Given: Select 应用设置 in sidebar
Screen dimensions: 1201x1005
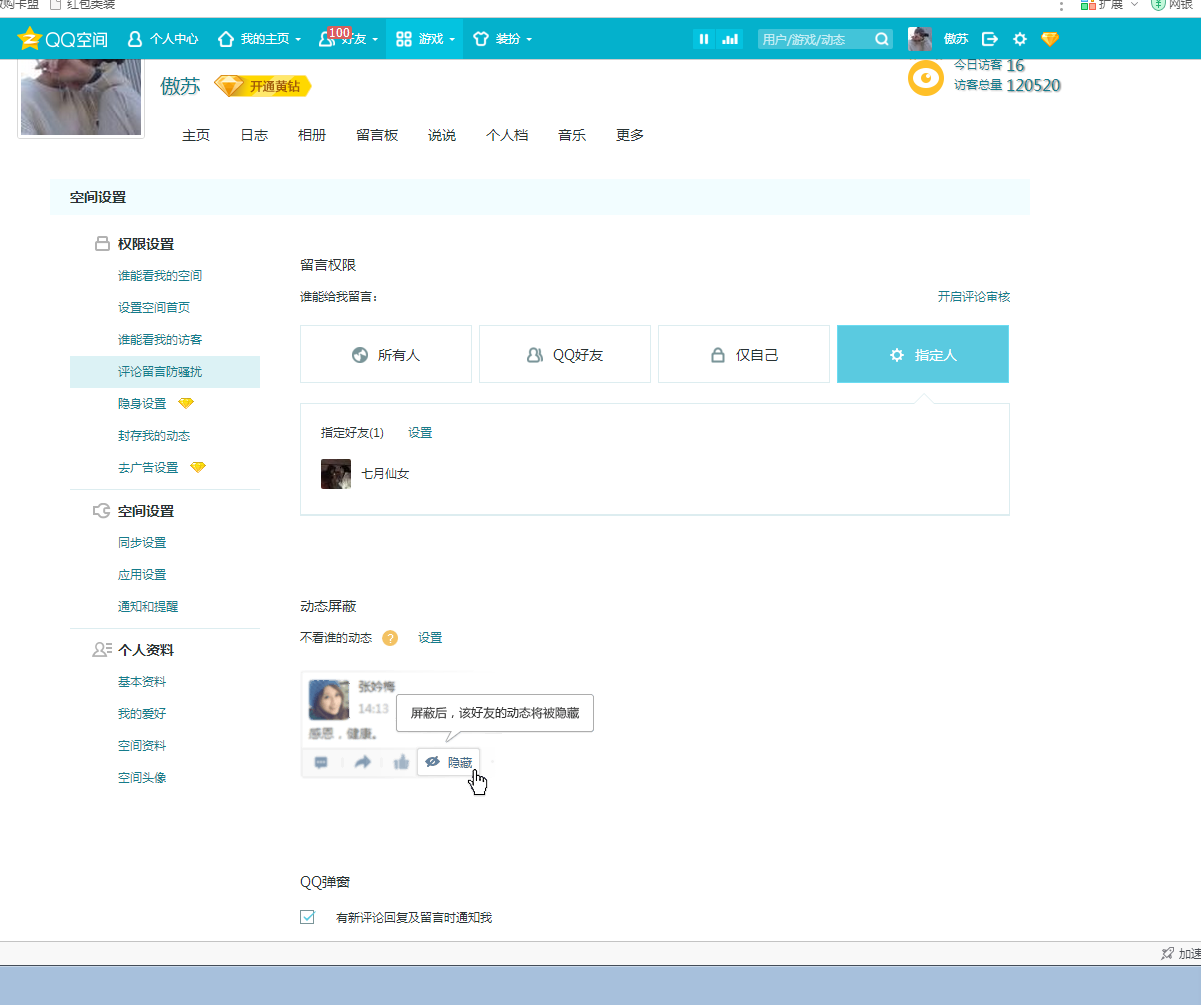Looking at the screenshot, I should coord(142,574).
